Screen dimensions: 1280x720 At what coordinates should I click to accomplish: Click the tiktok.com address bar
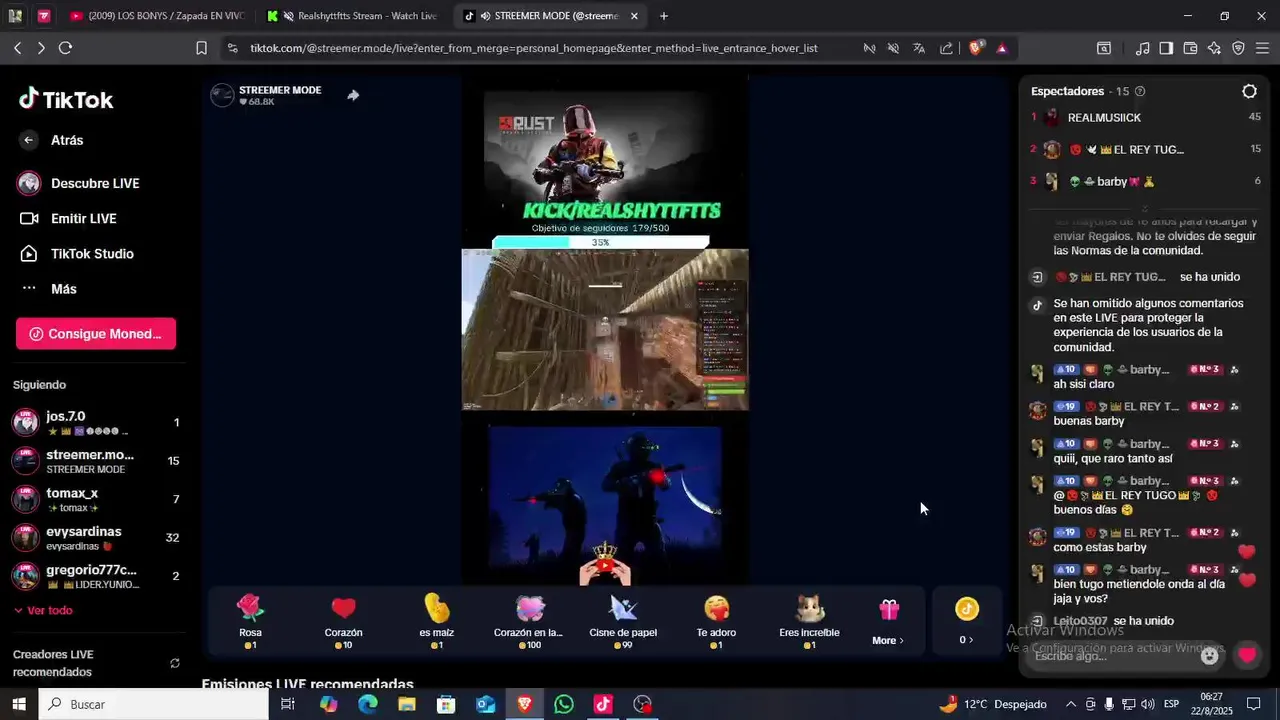coord(534,48)
